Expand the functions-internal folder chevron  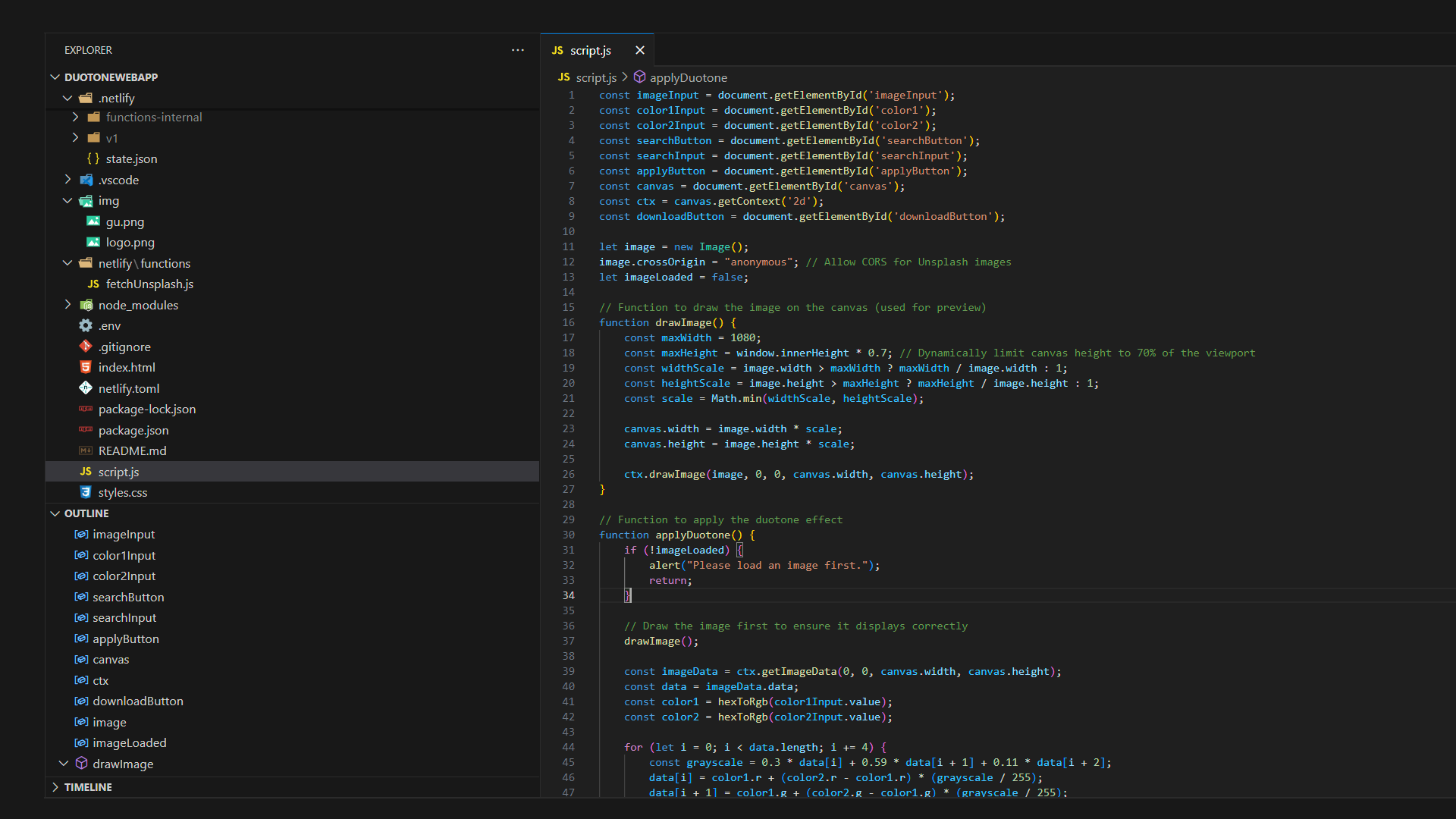(75, 117)
